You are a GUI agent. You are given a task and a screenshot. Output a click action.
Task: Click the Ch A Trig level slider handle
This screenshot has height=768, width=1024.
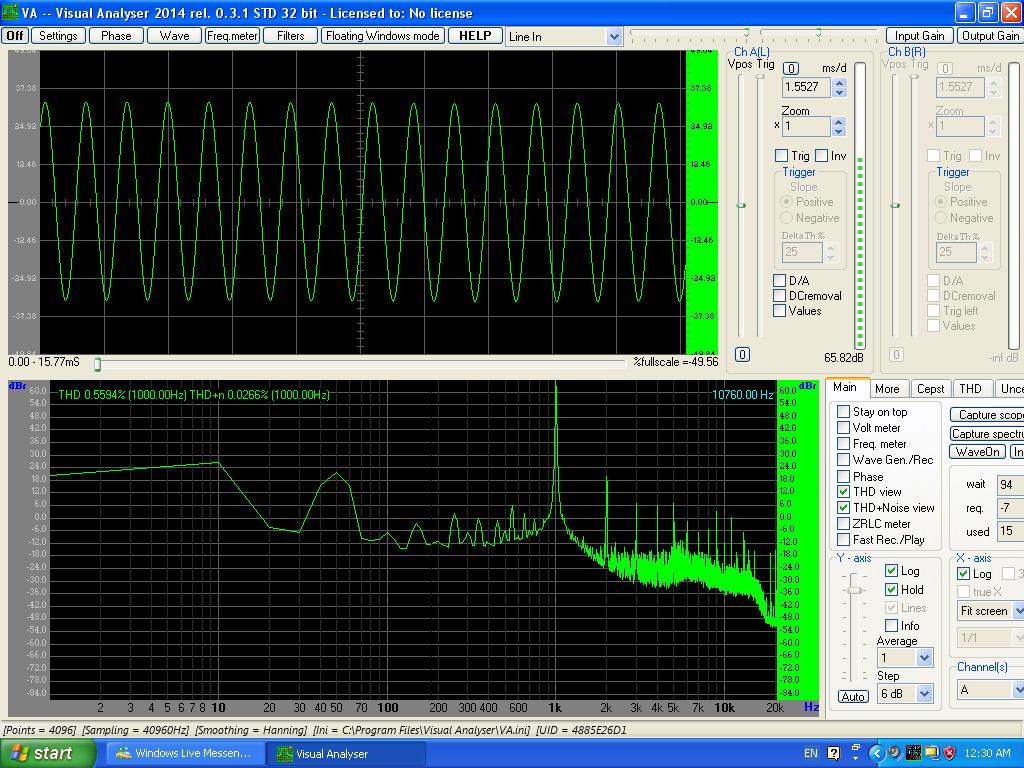click(x=760, y=76)
